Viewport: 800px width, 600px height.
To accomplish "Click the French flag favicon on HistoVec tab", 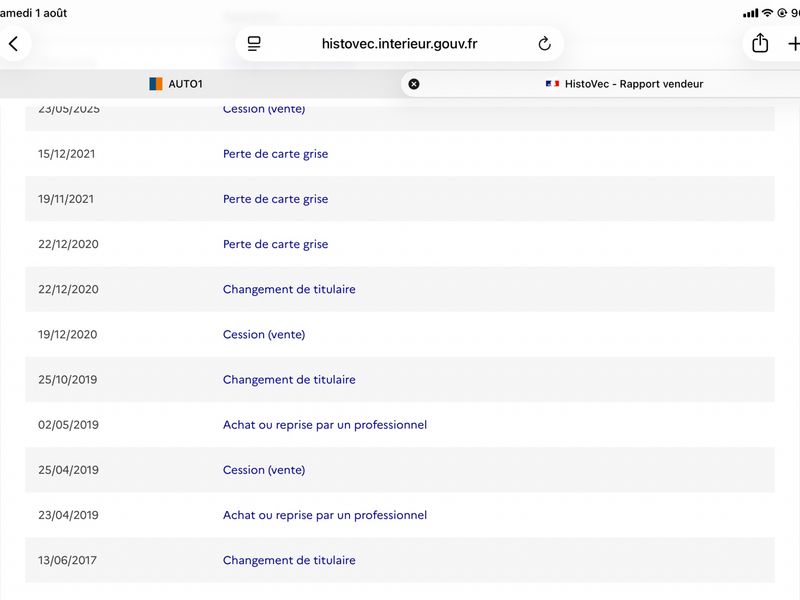I will [x=552, y=84].
